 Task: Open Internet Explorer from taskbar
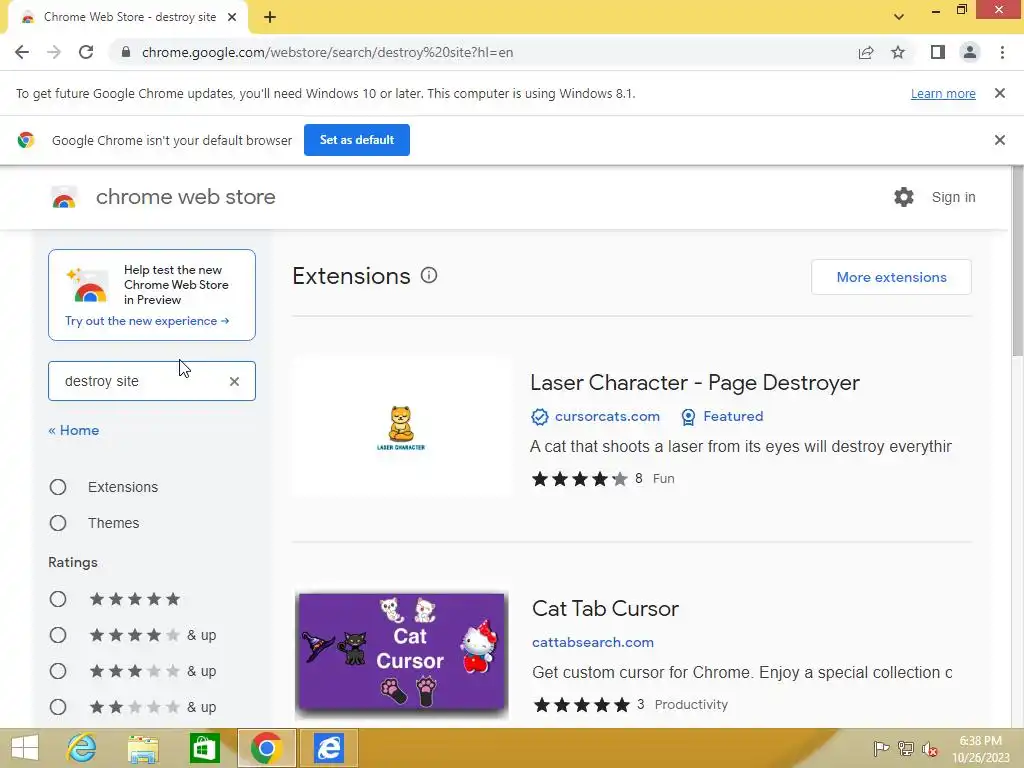click(82, 748)
